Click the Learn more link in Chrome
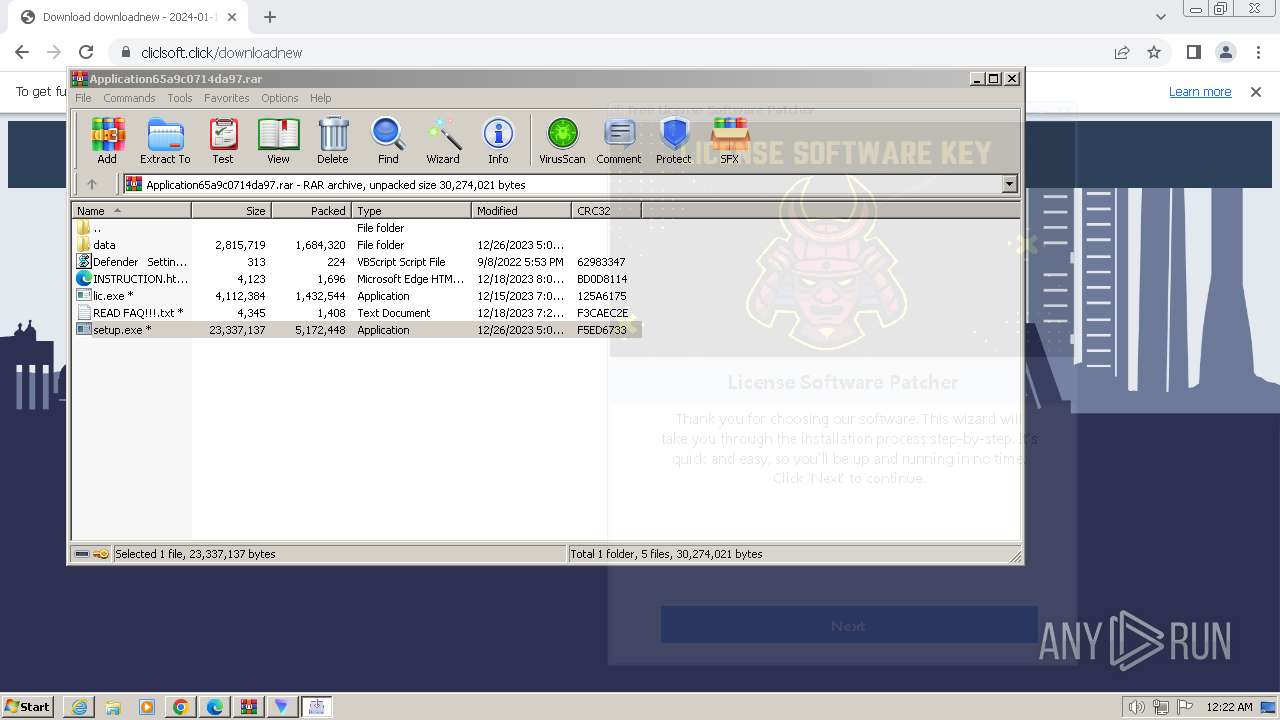The height and width of the screenshot is (720, 1280). point(1200,92)
